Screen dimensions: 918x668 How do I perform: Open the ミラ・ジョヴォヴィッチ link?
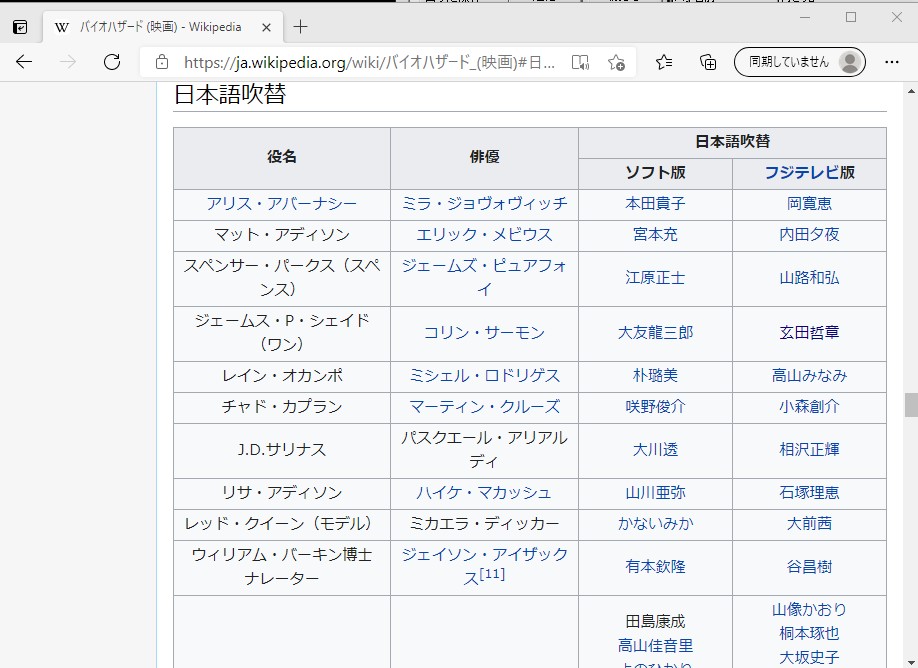tap(484, 204)
